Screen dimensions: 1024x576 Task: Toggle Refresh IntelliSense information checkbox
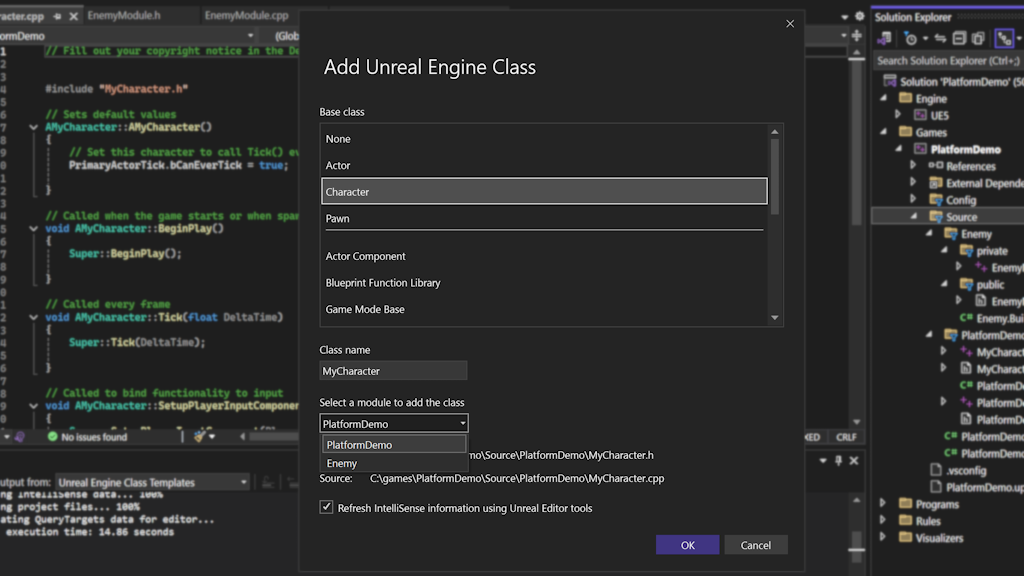point(326,508)
